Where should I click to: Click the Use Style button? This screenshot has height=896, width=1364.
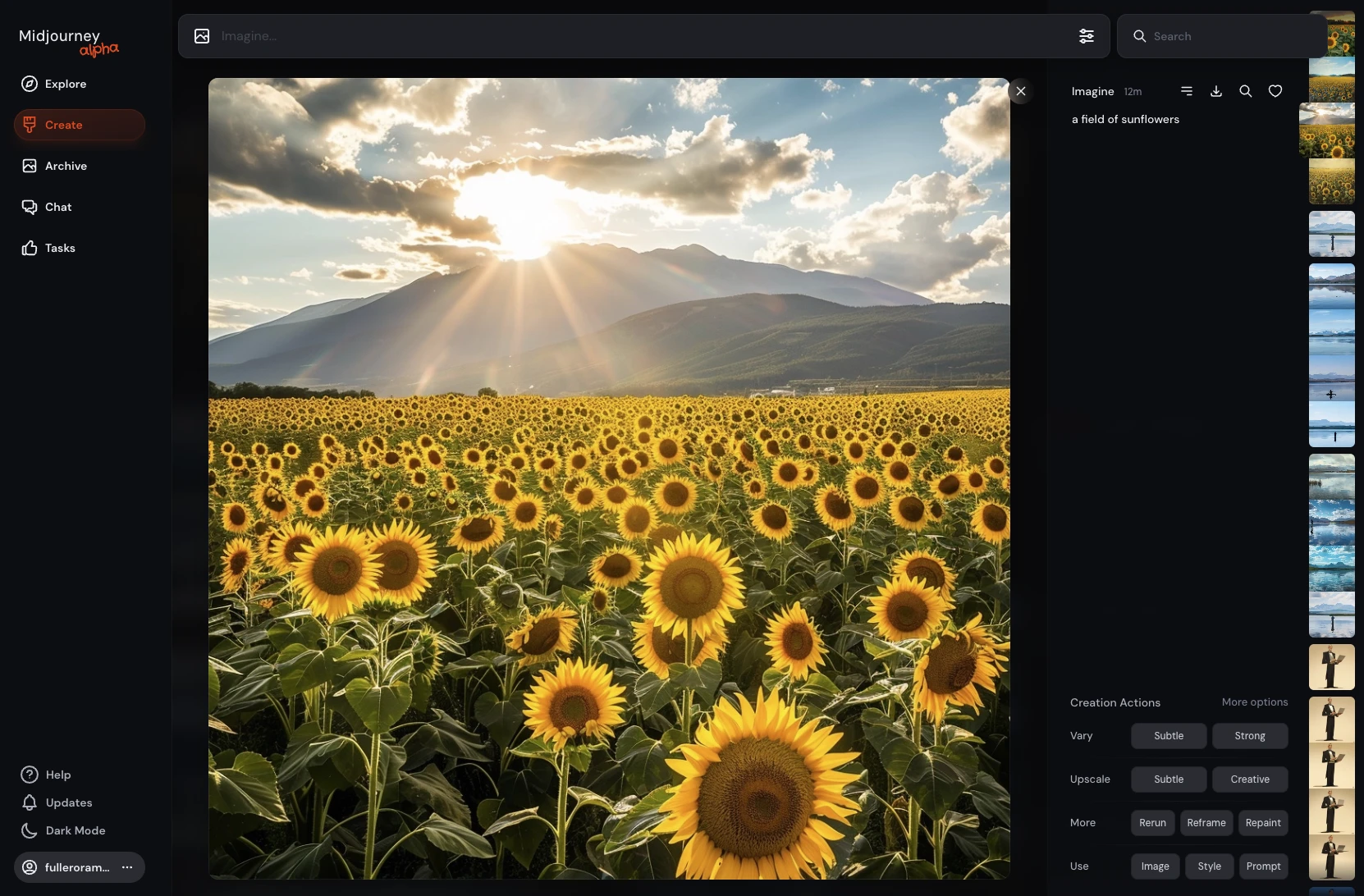point(1209,866)
